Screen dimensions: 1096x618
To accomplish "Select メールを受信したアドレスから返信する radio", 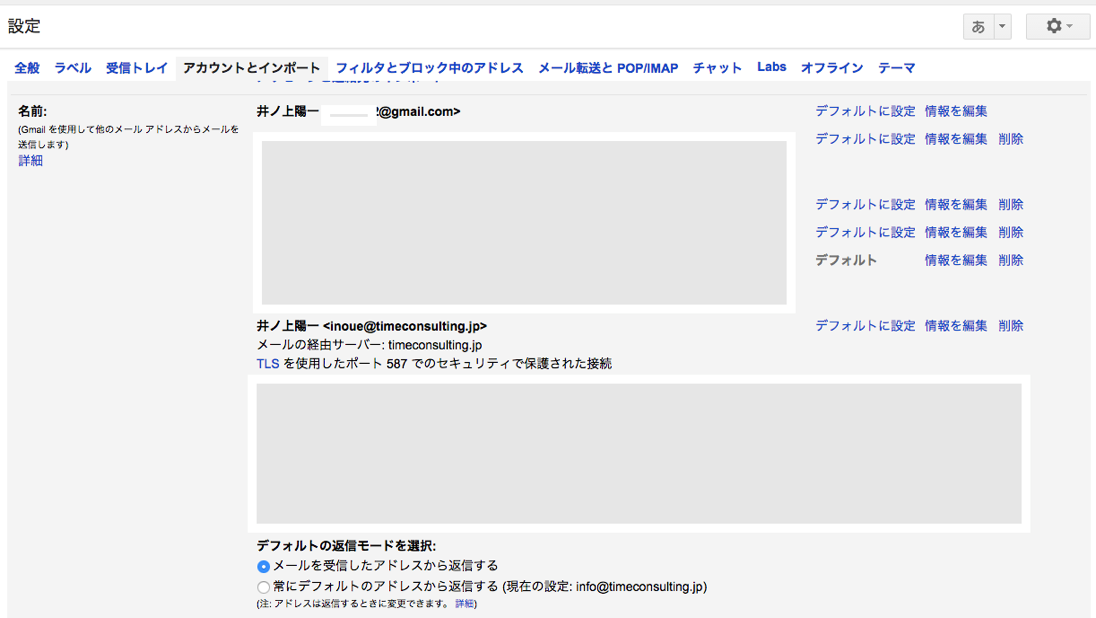I will (264, 566).
